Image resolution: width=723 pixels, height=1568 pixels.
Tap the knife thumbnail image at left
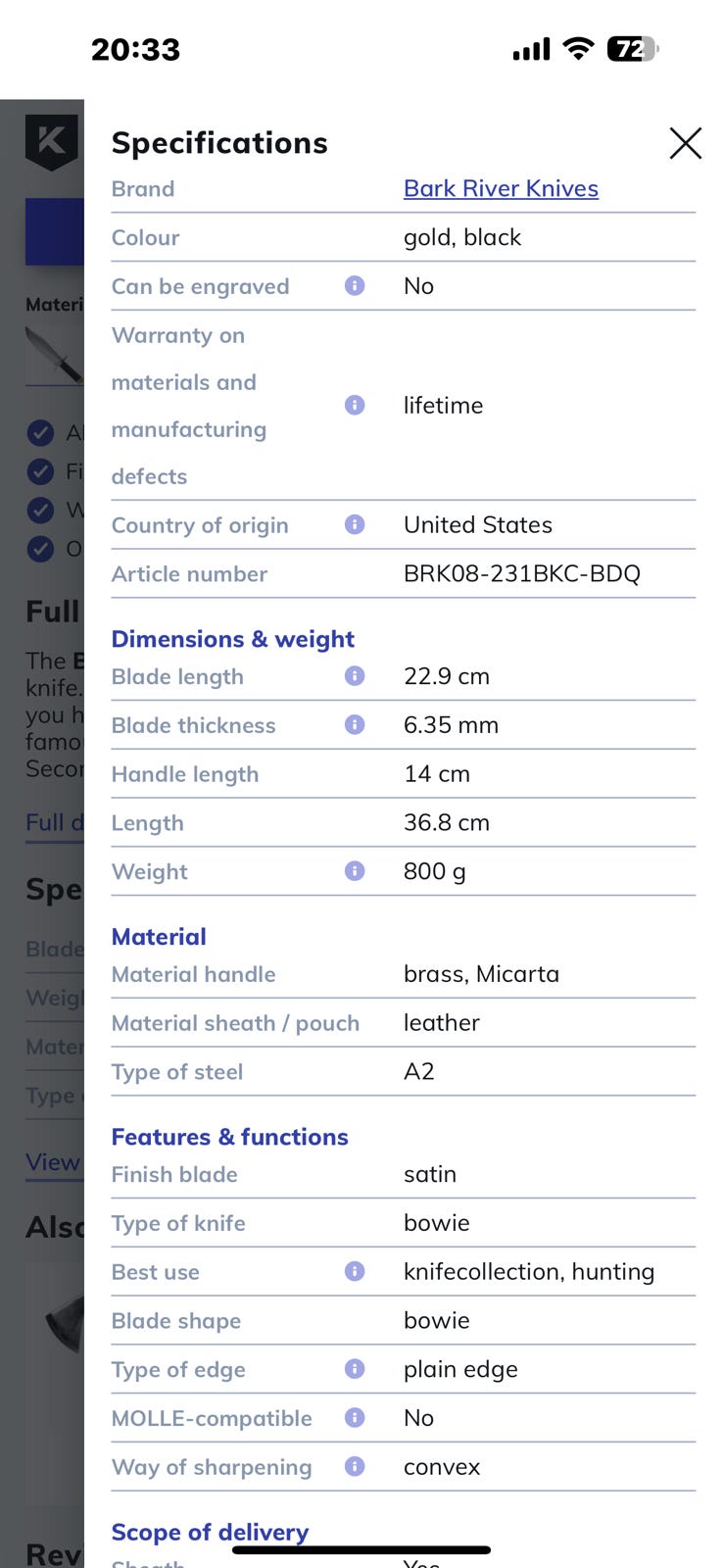click(x=55, y=355)
